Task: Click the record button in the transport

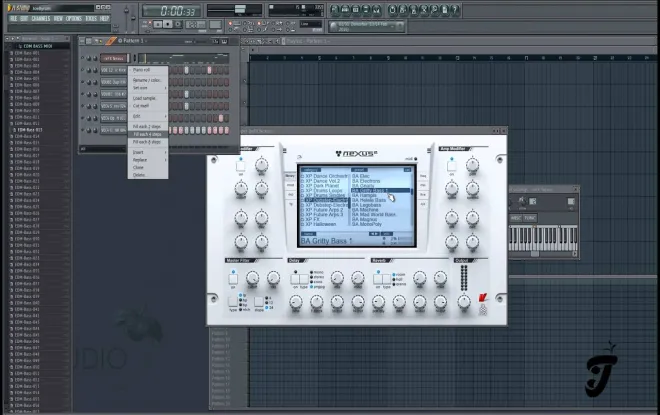Action: click(x=178, y=24)
